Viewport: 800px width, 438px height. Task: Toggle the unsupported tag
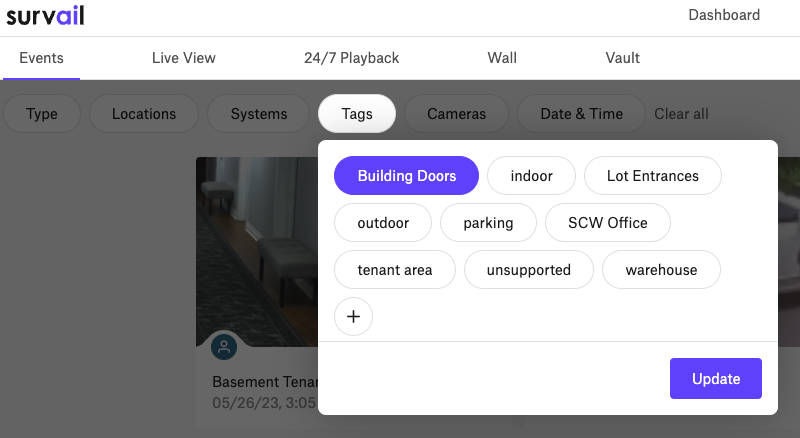tap(529, 270)
